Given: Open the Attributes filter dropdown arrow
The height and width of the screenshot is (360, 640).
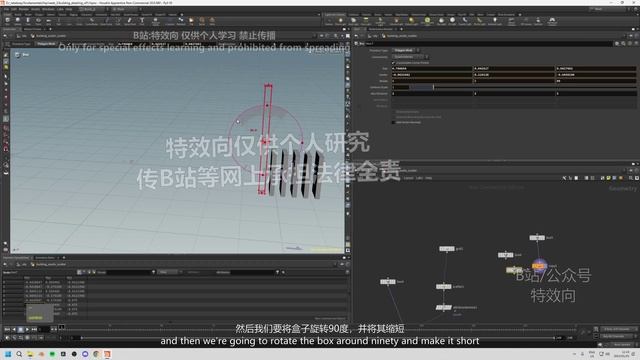Looking at the screenshot, I should tap(278, 272).
